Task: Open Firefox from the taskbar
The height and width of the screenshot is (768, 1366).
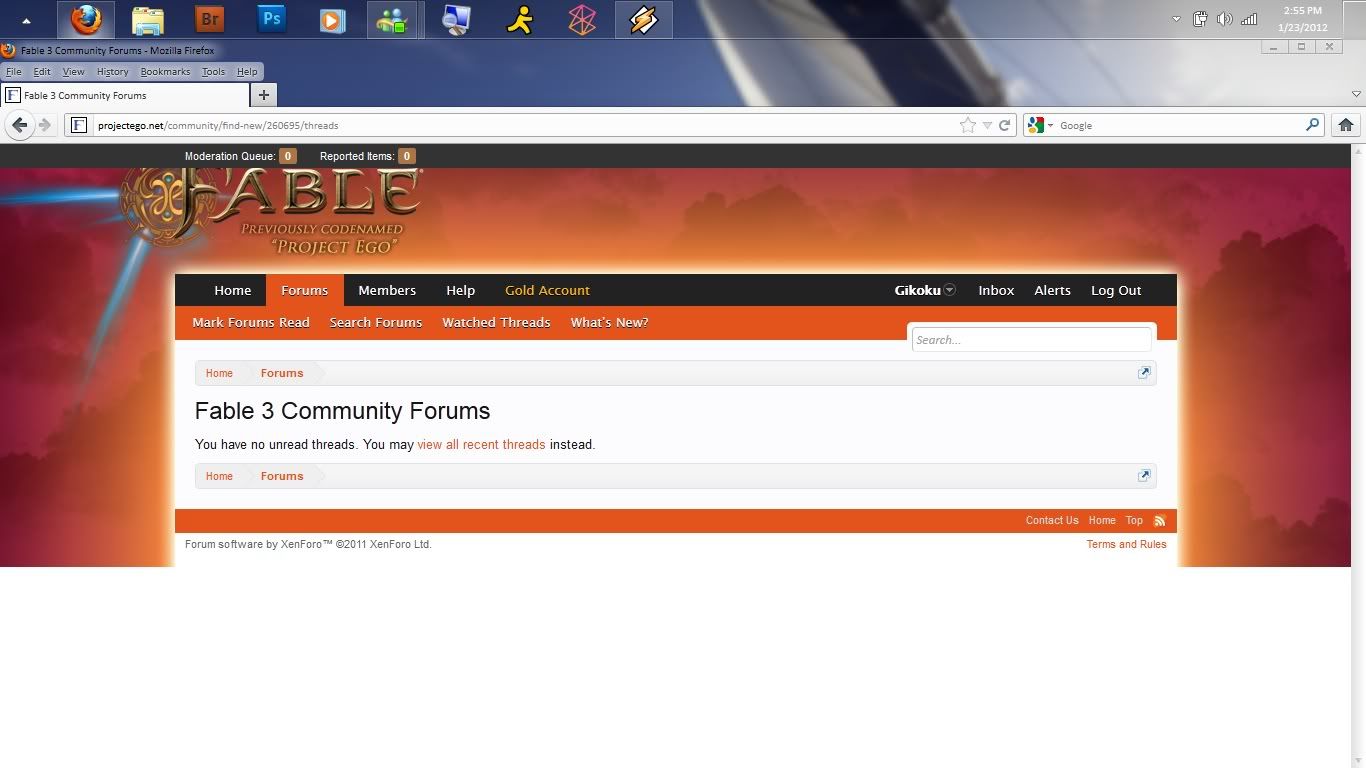Action: pyautogui.click(x=86, y=19)
